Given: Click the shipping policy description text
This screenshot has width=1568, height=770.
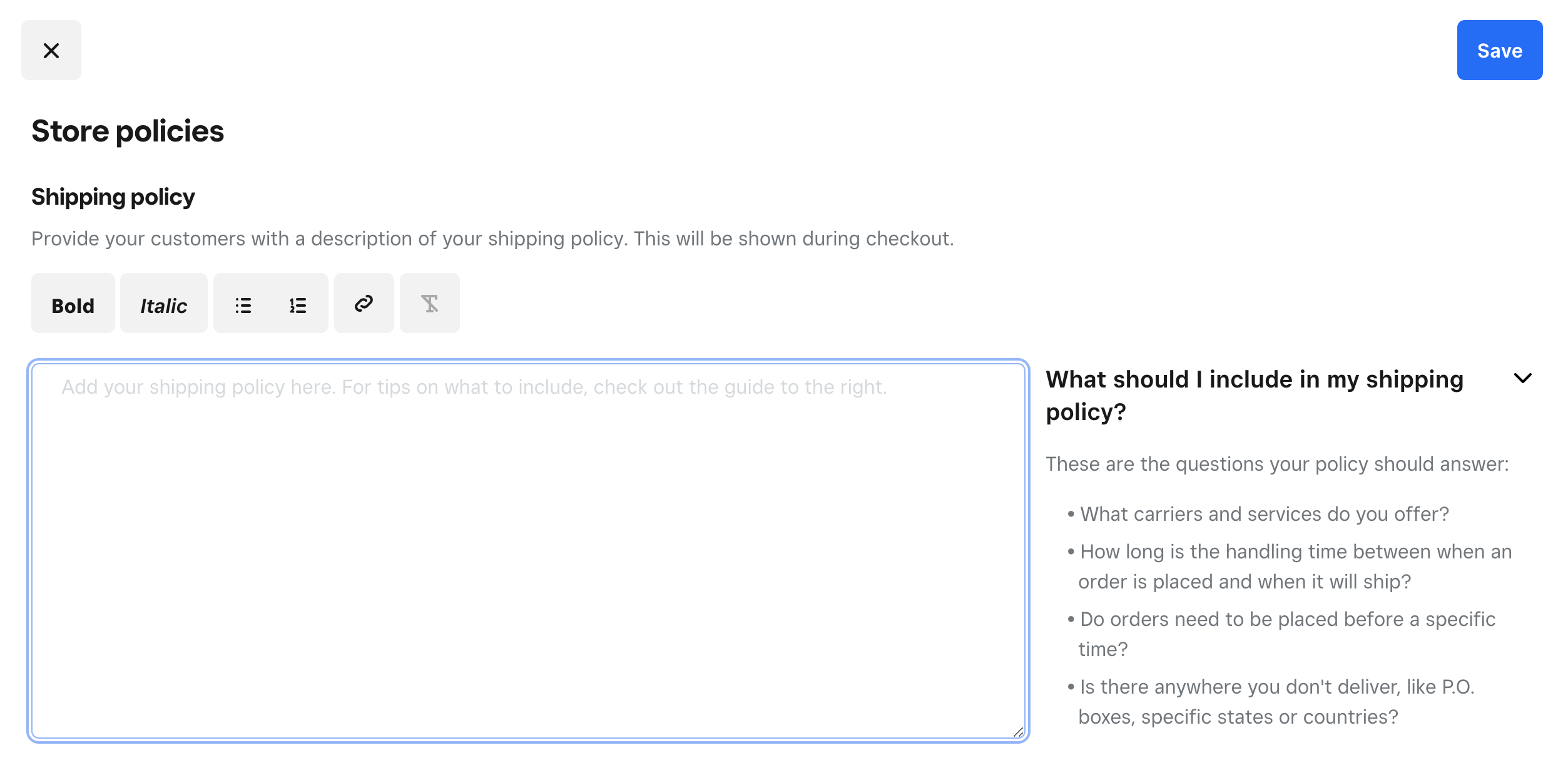Looking at the screenshot, I should pos(492,239).
